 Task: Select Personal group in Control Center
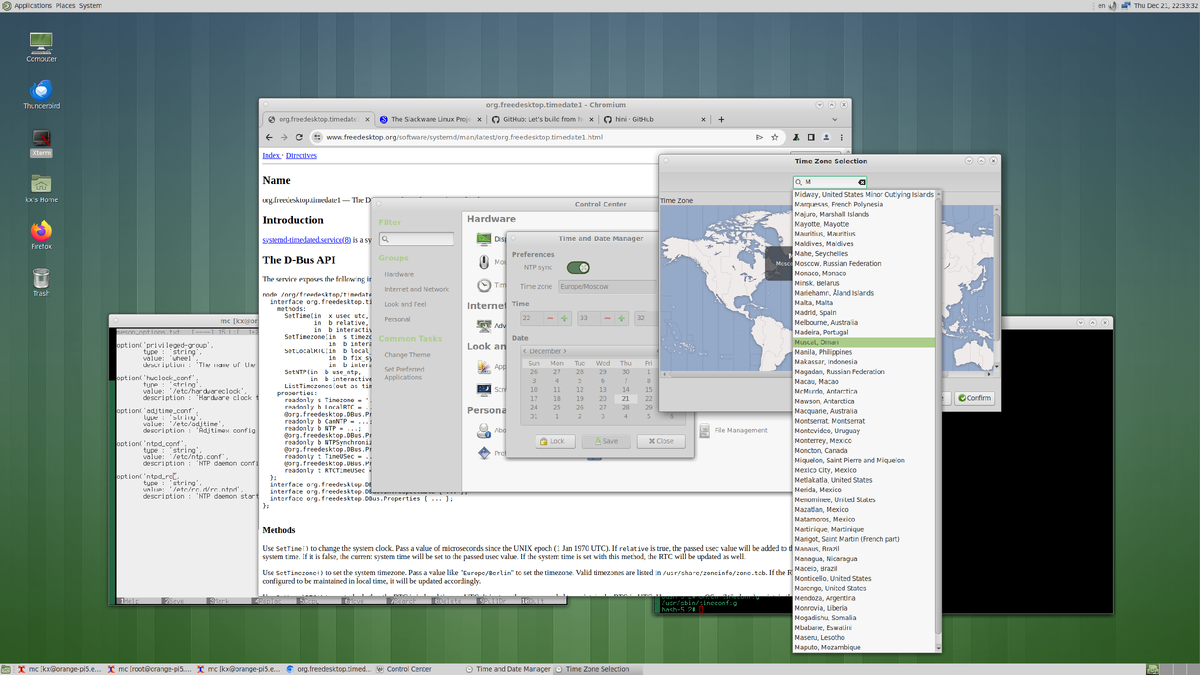(397, 319)
